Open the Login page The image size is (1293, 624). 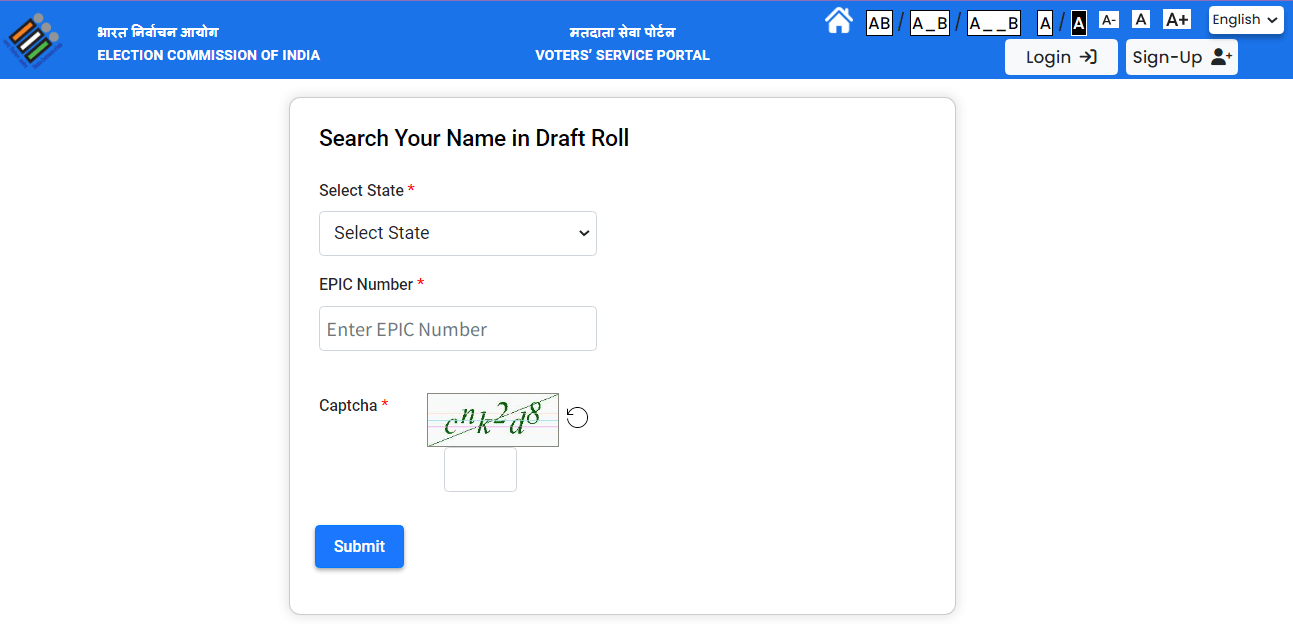(1061, 57)
